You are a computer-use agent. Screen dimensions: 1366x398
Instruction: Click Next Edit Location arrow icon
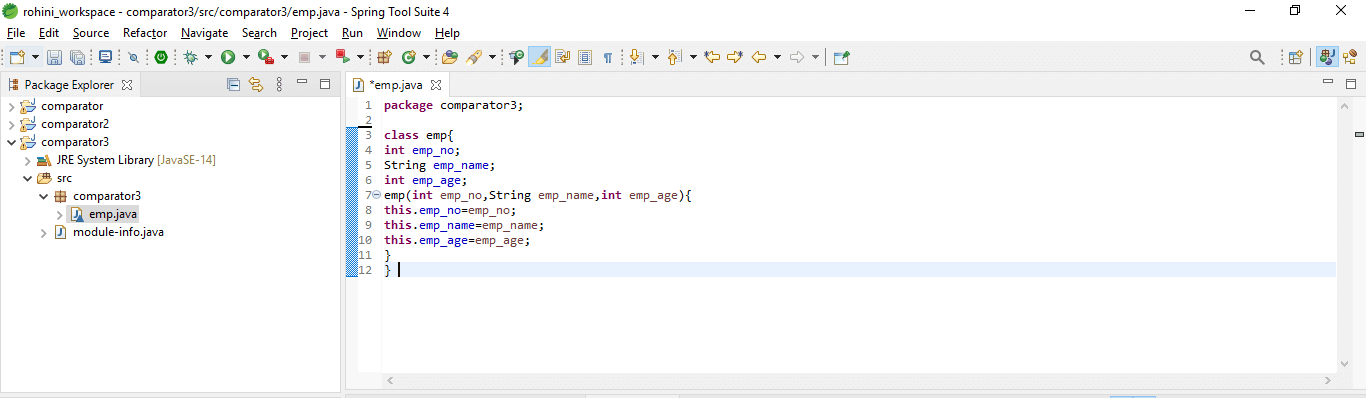pyautogui.click(x=735, y=58)
